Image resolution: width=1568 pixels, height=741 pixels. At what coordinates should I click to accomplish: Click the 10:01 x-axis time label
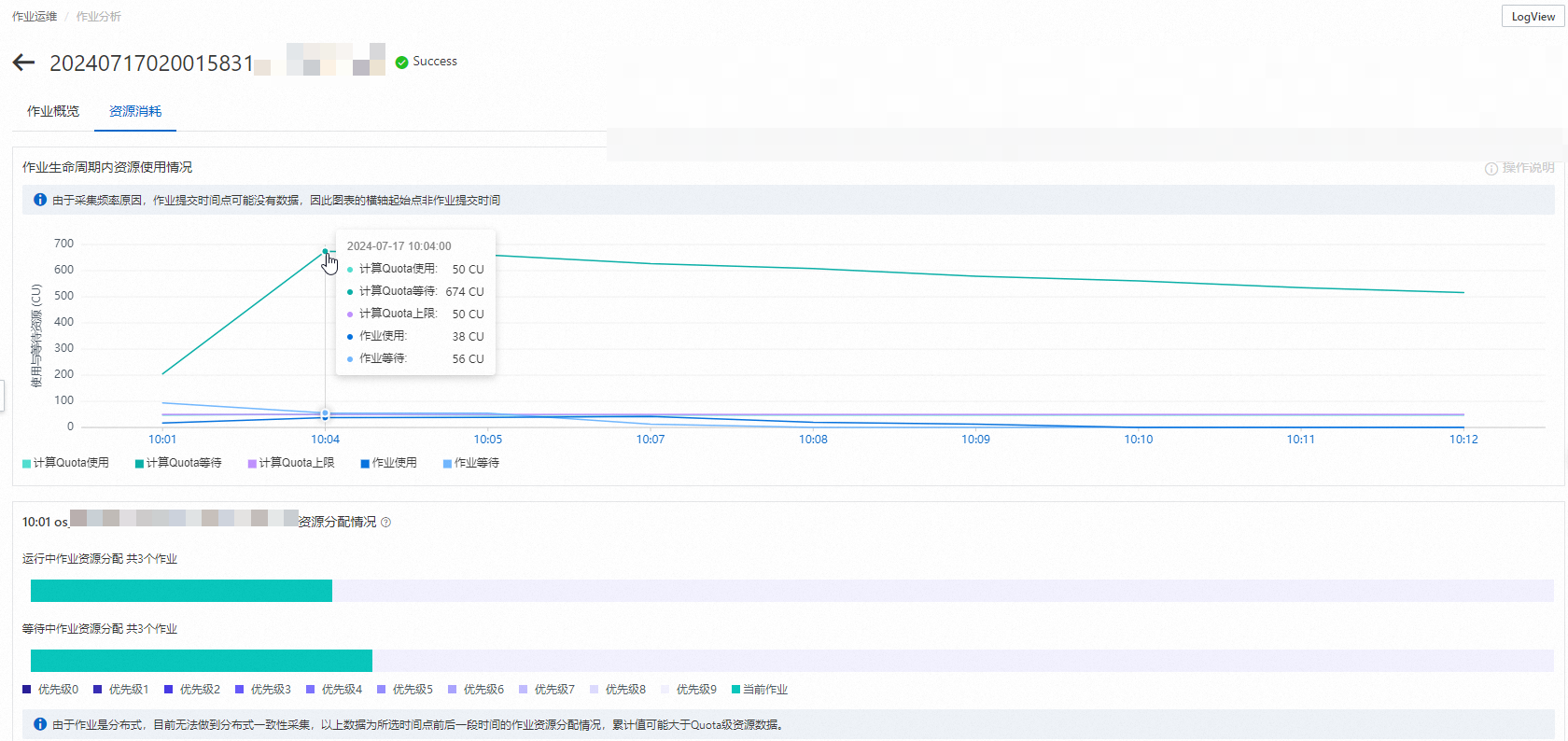pos(162,440)
